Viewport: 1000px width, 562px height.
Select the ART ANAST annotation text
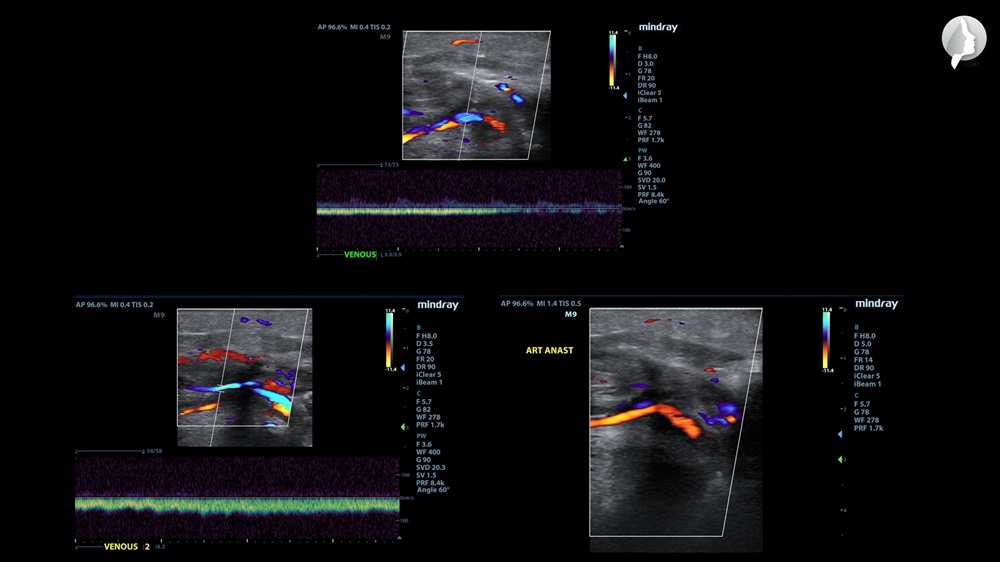(548, 351)
